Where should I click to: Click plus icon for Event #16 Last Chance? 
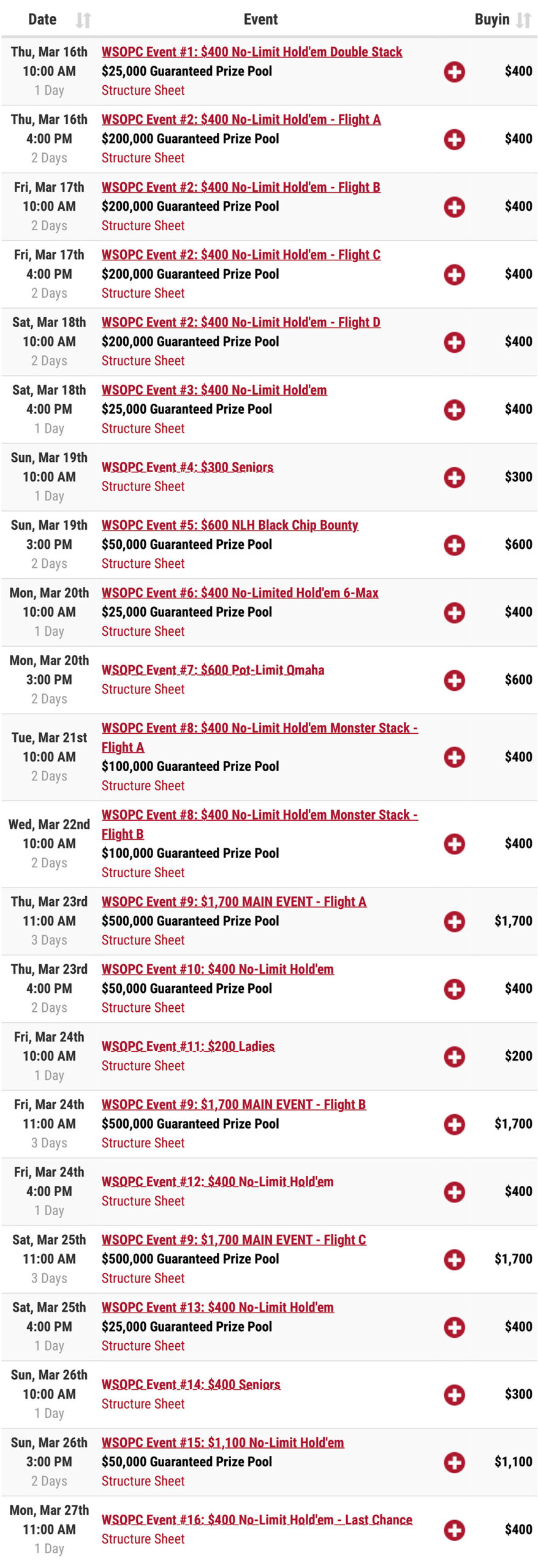pyautogui.click(x=454, y=1529)
